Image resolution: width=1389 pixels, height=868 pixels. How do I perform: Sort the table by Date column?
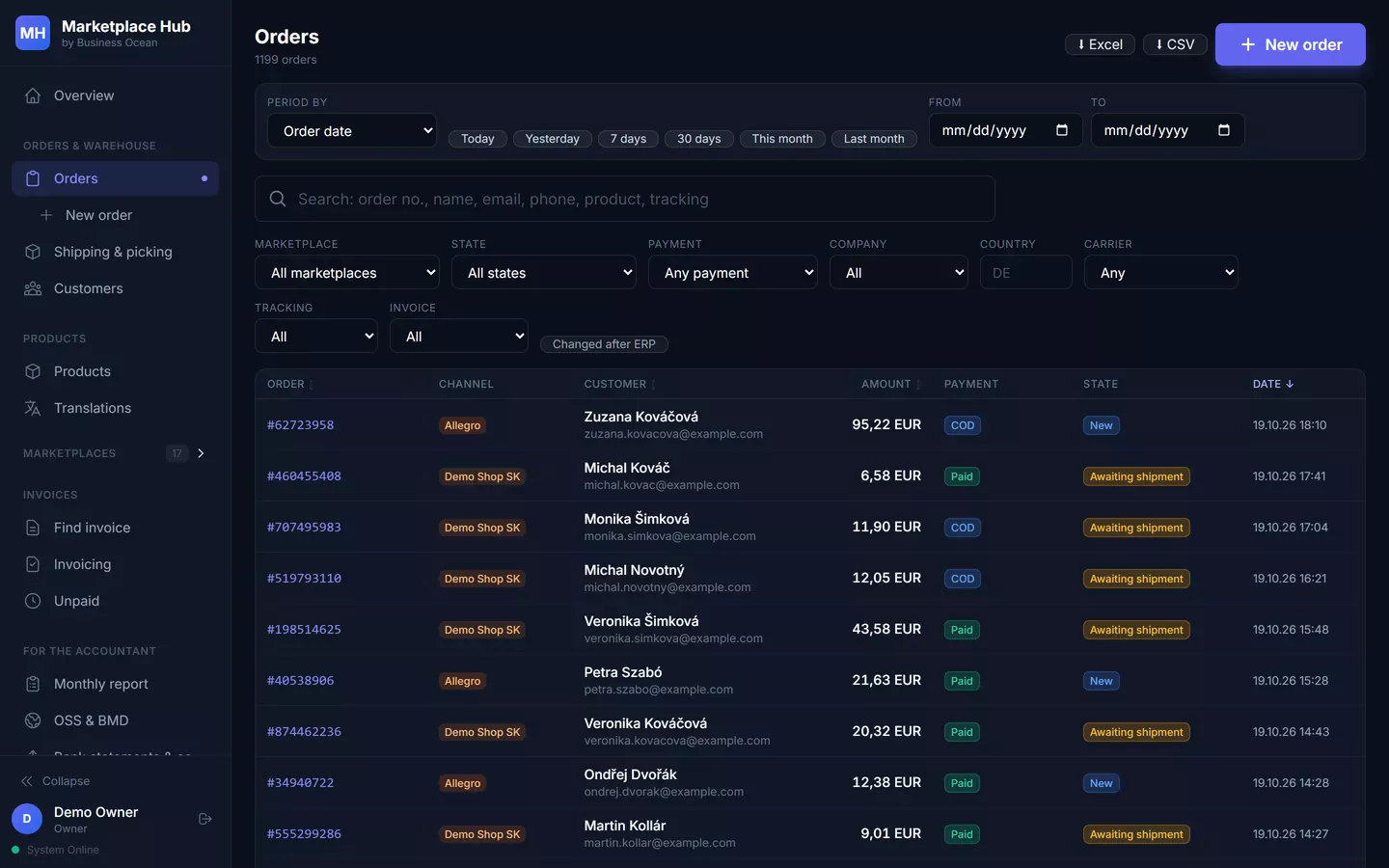pos(1273,384)
